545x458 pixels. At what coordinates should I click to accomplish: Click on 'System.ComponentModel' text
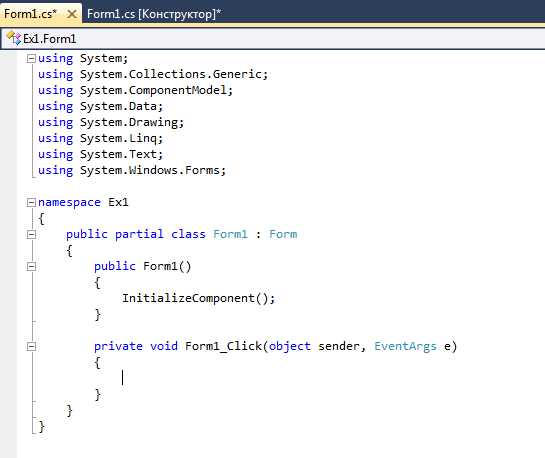coord(153,90)
